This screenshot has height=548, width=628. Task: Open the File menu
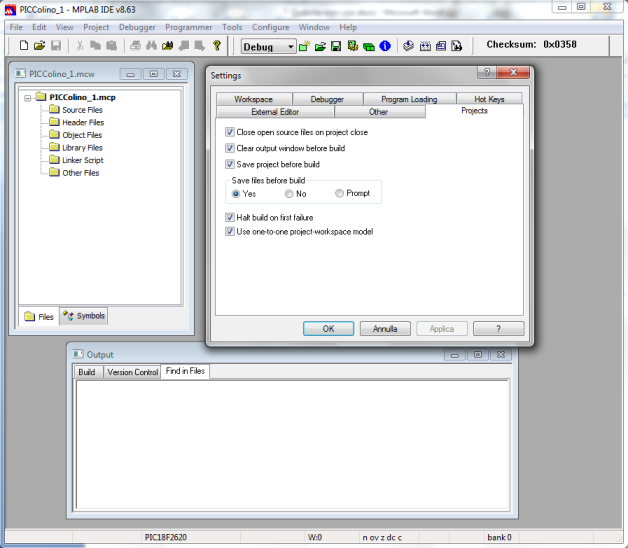tap(16, 27)
